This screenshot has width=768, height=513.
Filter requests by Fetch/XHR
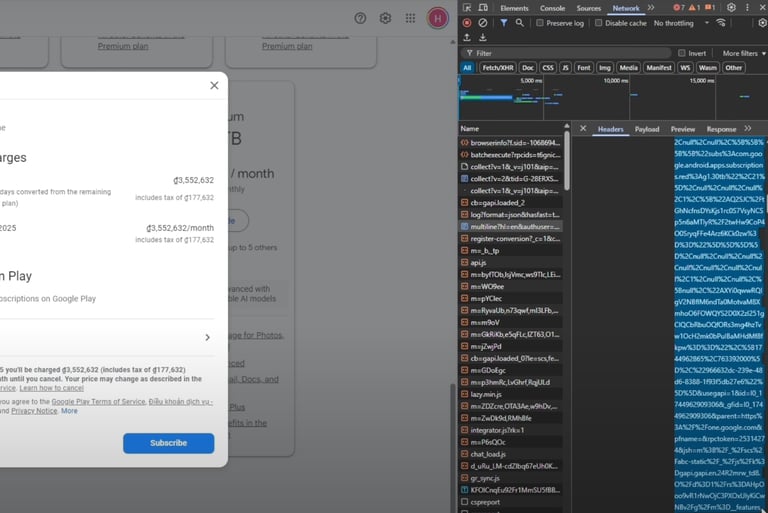click(498, 68)
